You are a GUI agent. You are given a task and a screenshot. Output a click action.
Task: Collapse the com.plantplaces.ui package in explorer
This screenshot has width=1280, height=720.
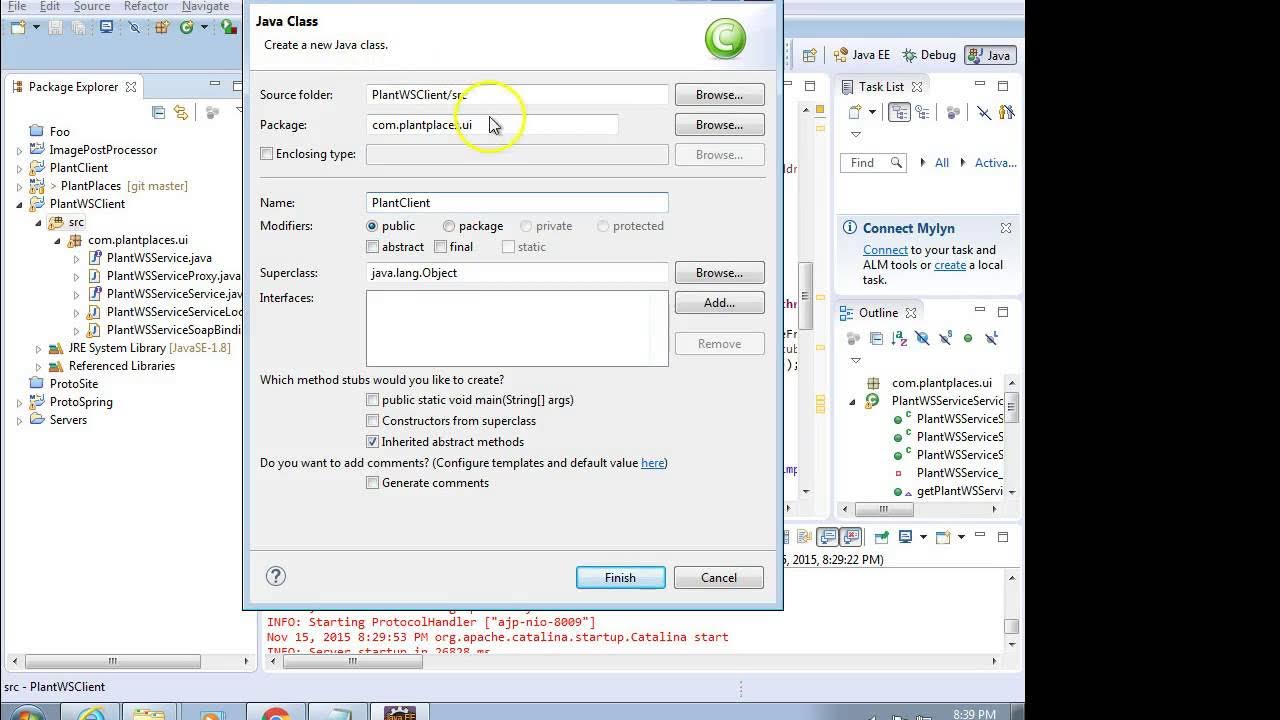click(x=57, y=240)
